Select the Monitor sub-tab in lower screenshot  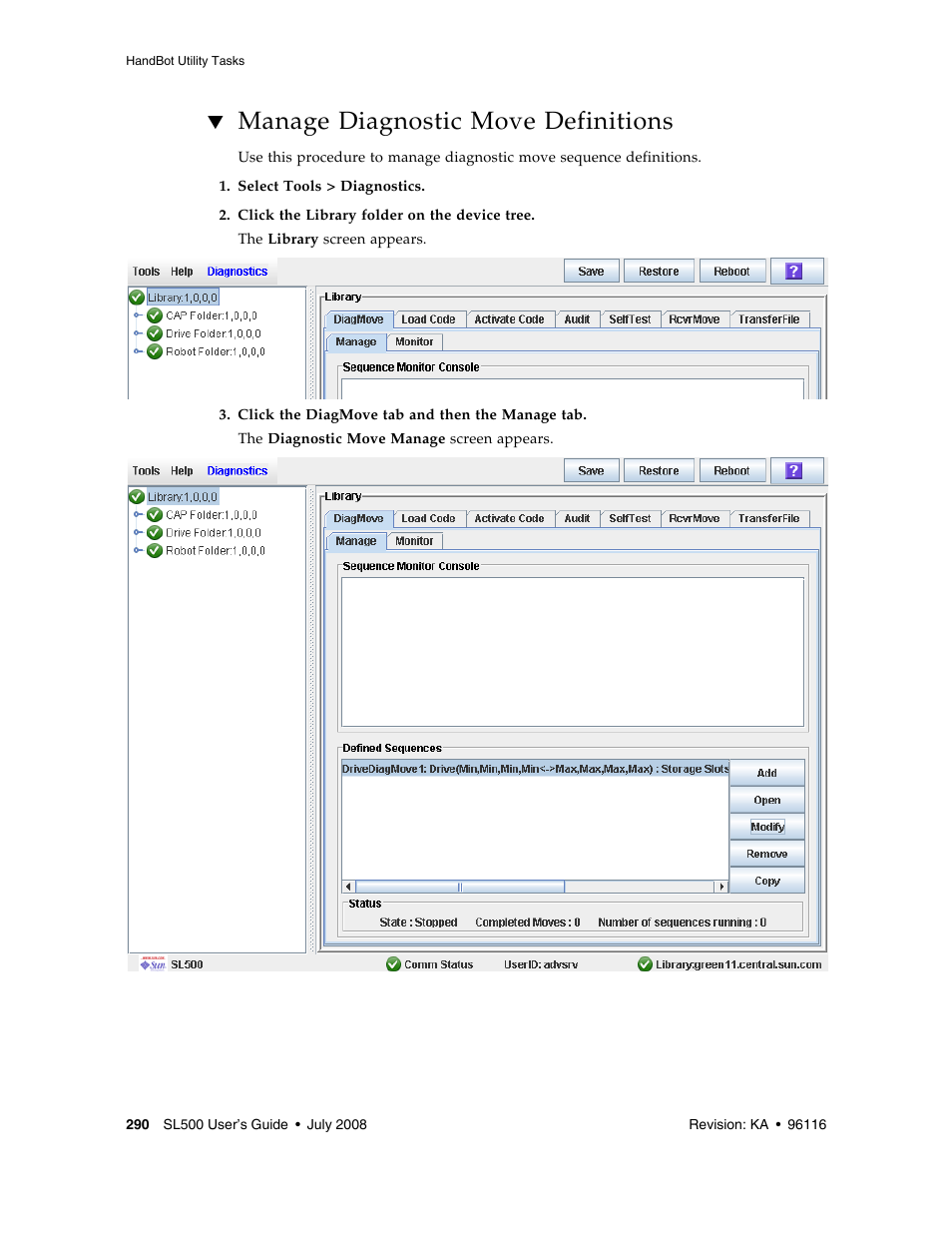(414, 541)
